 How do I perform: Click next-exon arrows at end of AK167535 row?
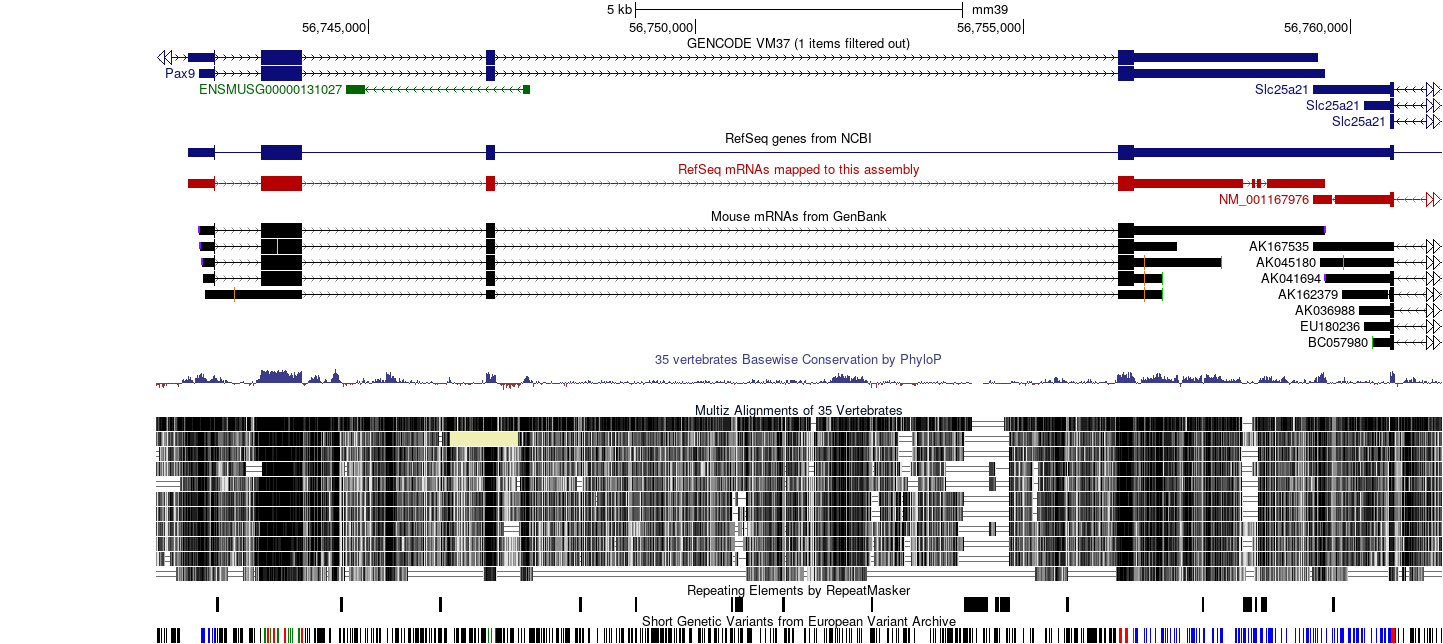click(x=1433, y=246)
